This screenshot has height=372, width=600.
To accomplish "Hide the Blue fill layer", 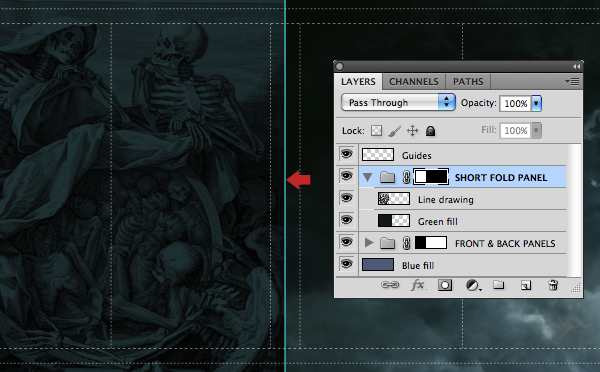I will pos(347,264).
